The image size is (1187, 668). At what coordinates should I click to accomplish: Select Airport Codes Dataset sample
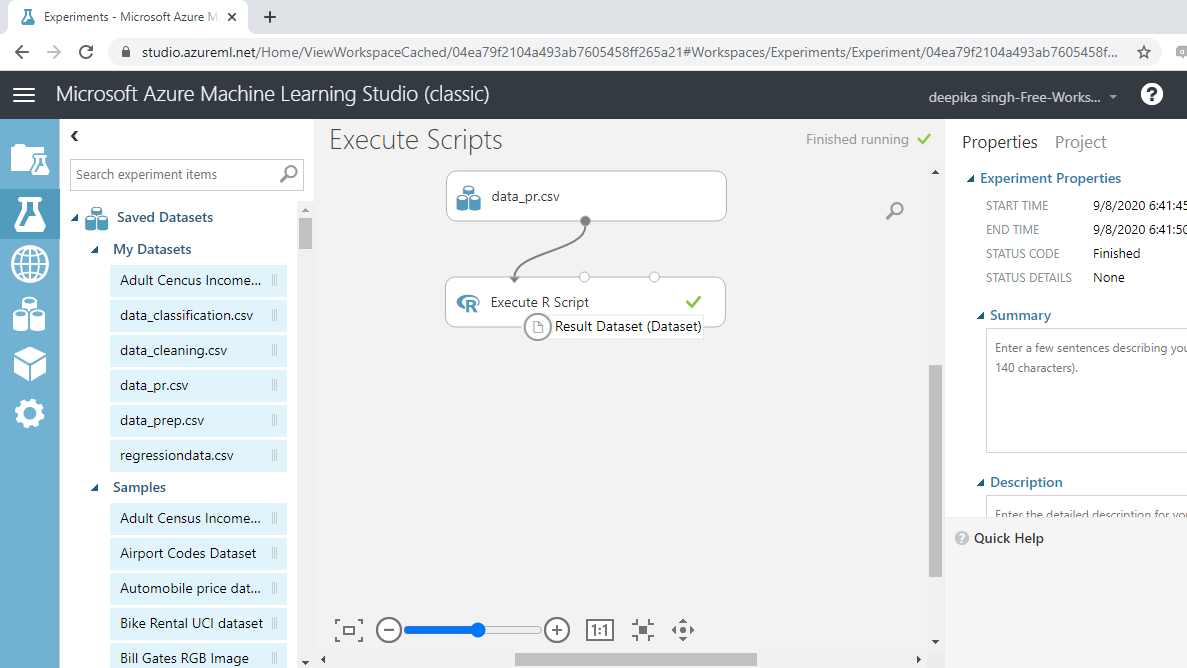[x=198, y=554]
